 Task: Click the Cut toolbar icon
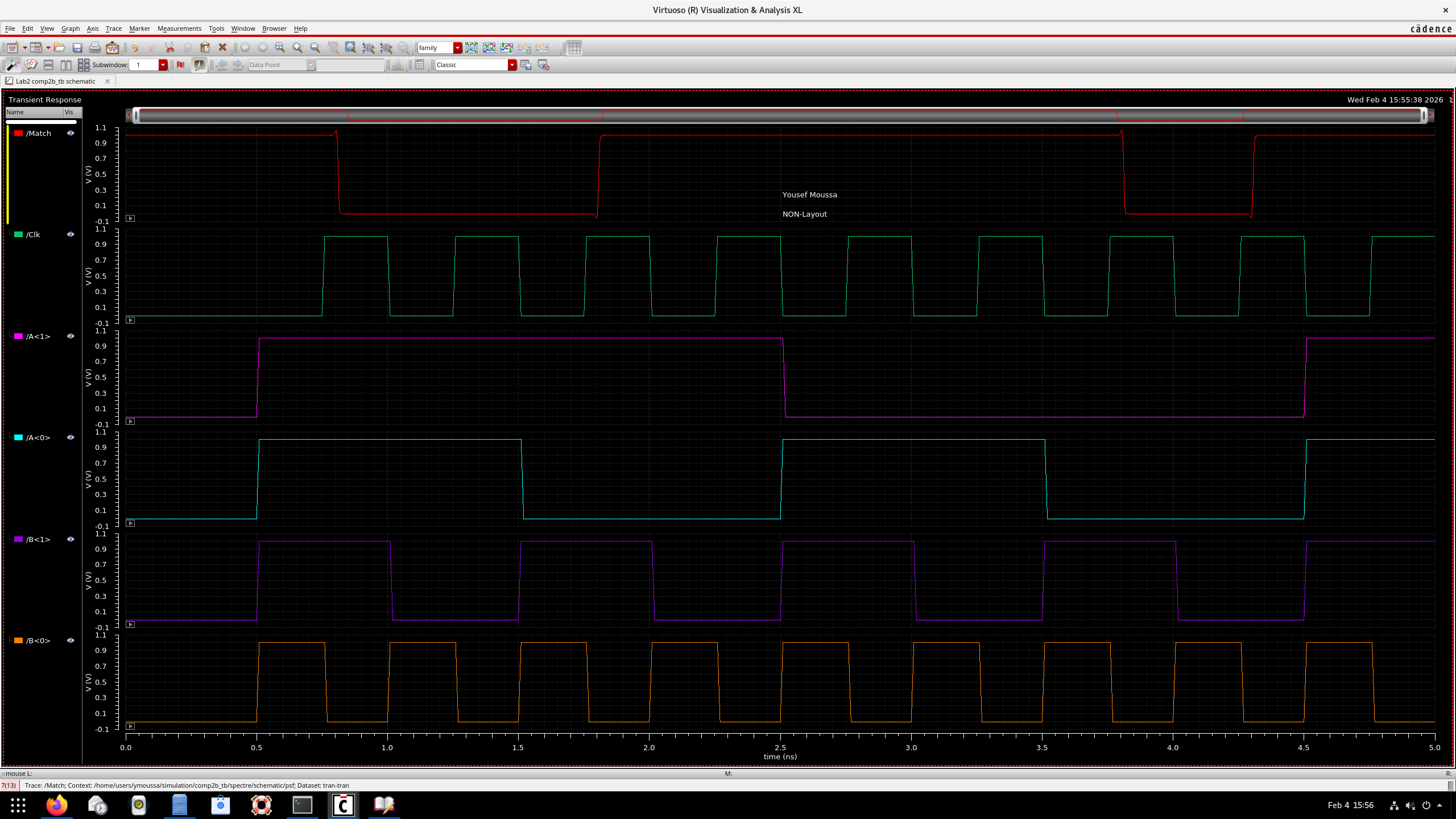tap(169, 48)
